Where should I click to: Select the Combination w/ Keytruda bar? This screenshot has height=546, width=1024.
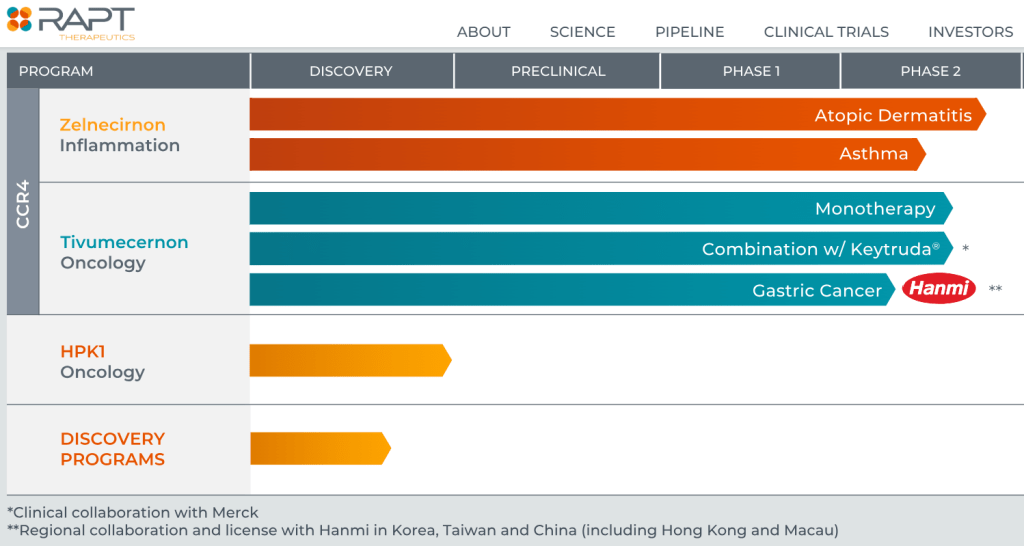[598, 249]
